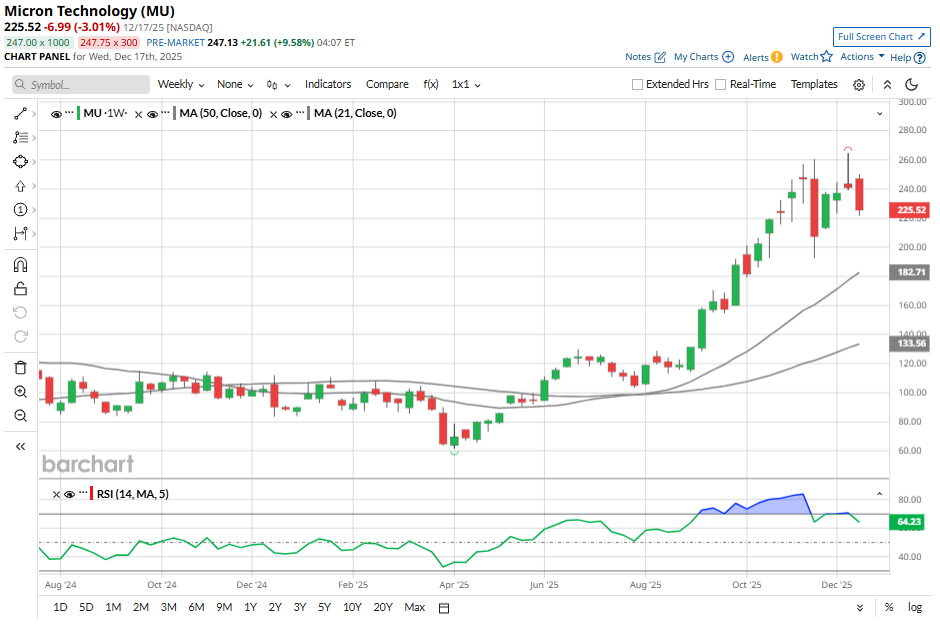Open the calendar date range icon
The height and width of the screenshot is (630, 940).
(444, 607)
